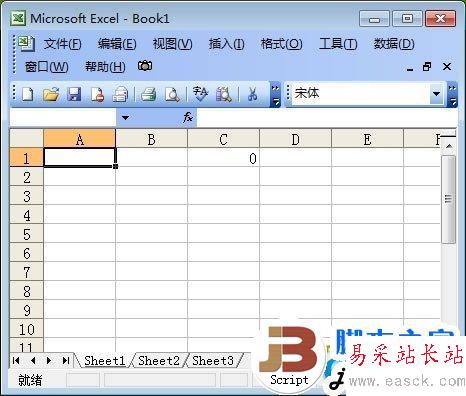
Task: Click last sheet navigation arrow
Action: point(66,360)
